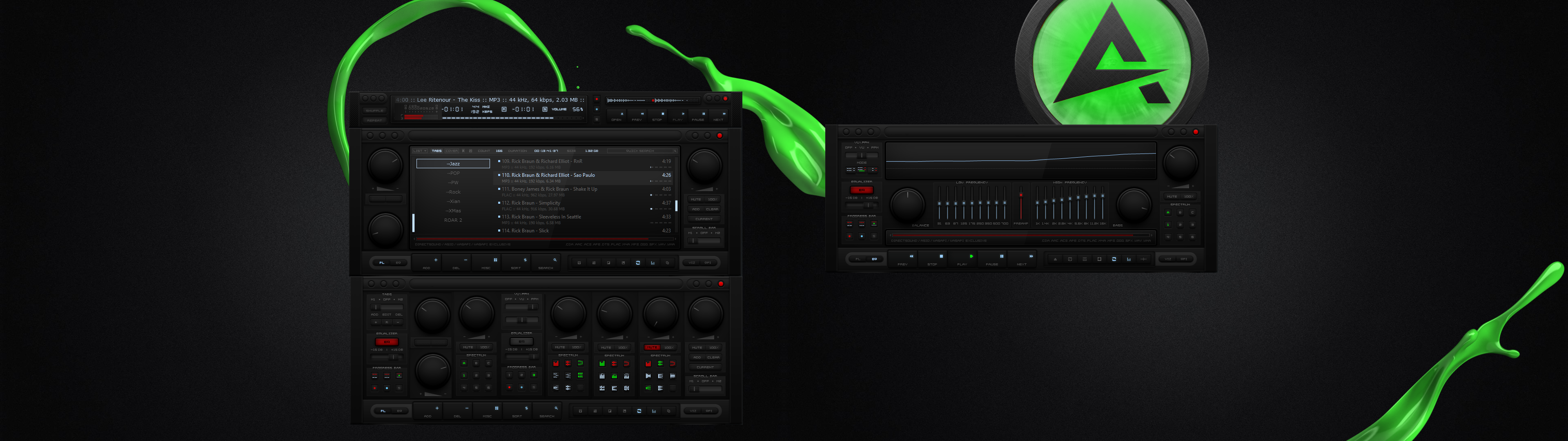1568x441 pixels.
Task: Select the POP playlist tab
Action: (454, 173)
